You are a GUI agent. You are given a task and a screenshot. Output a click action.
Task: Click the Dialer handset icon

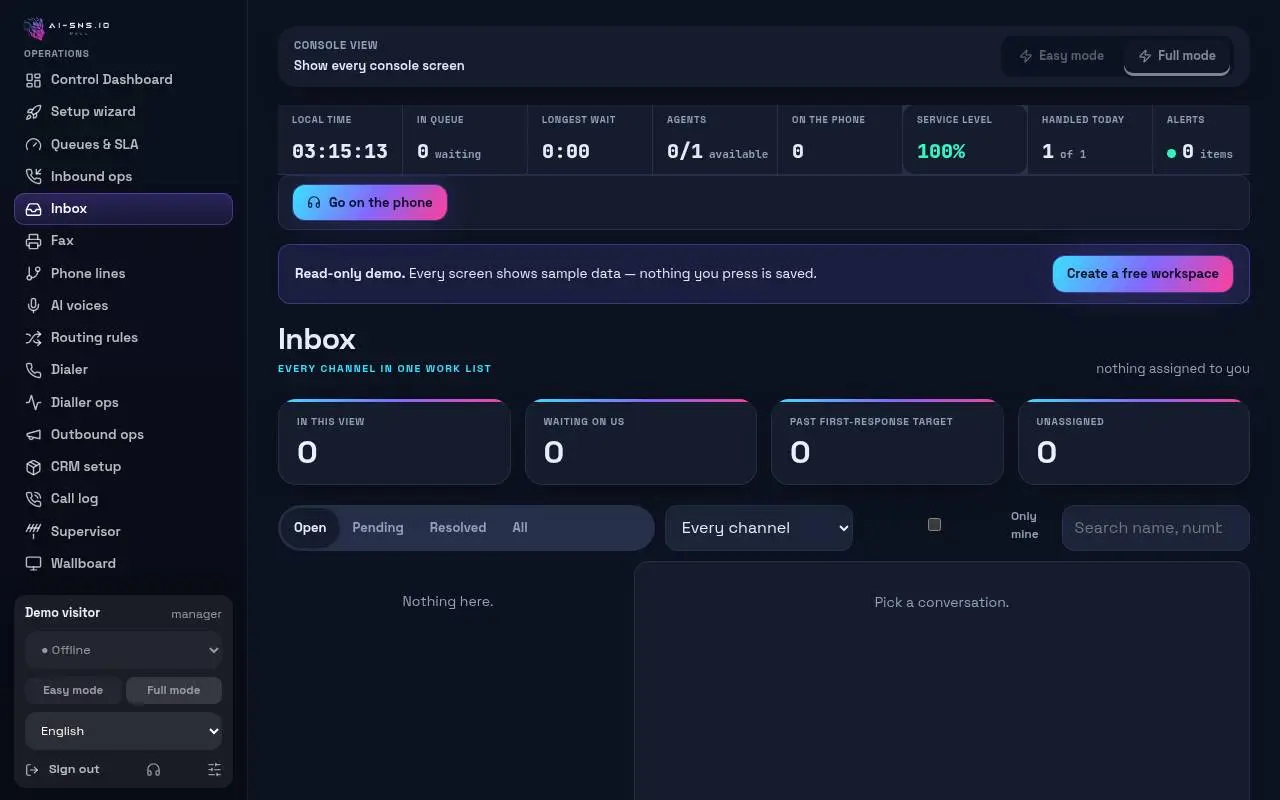pos(33,370)
